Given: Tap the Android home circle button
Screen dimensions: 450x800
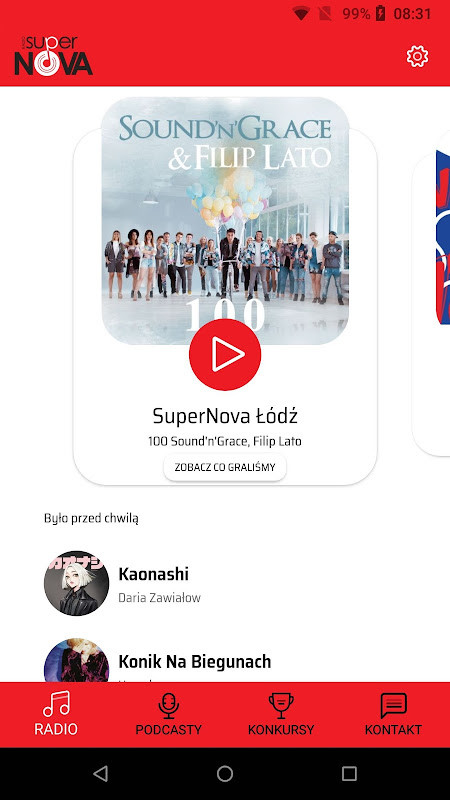Looking at the screenshot, I should 225,774.
